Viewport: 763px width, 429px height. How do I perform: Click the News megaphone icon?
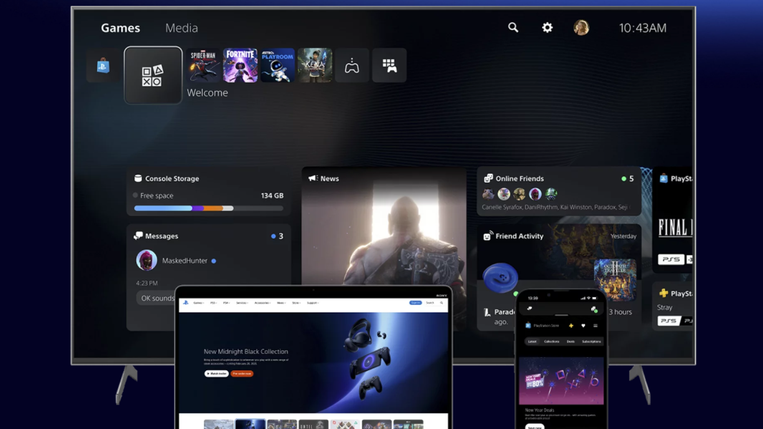tap(313, 179)
